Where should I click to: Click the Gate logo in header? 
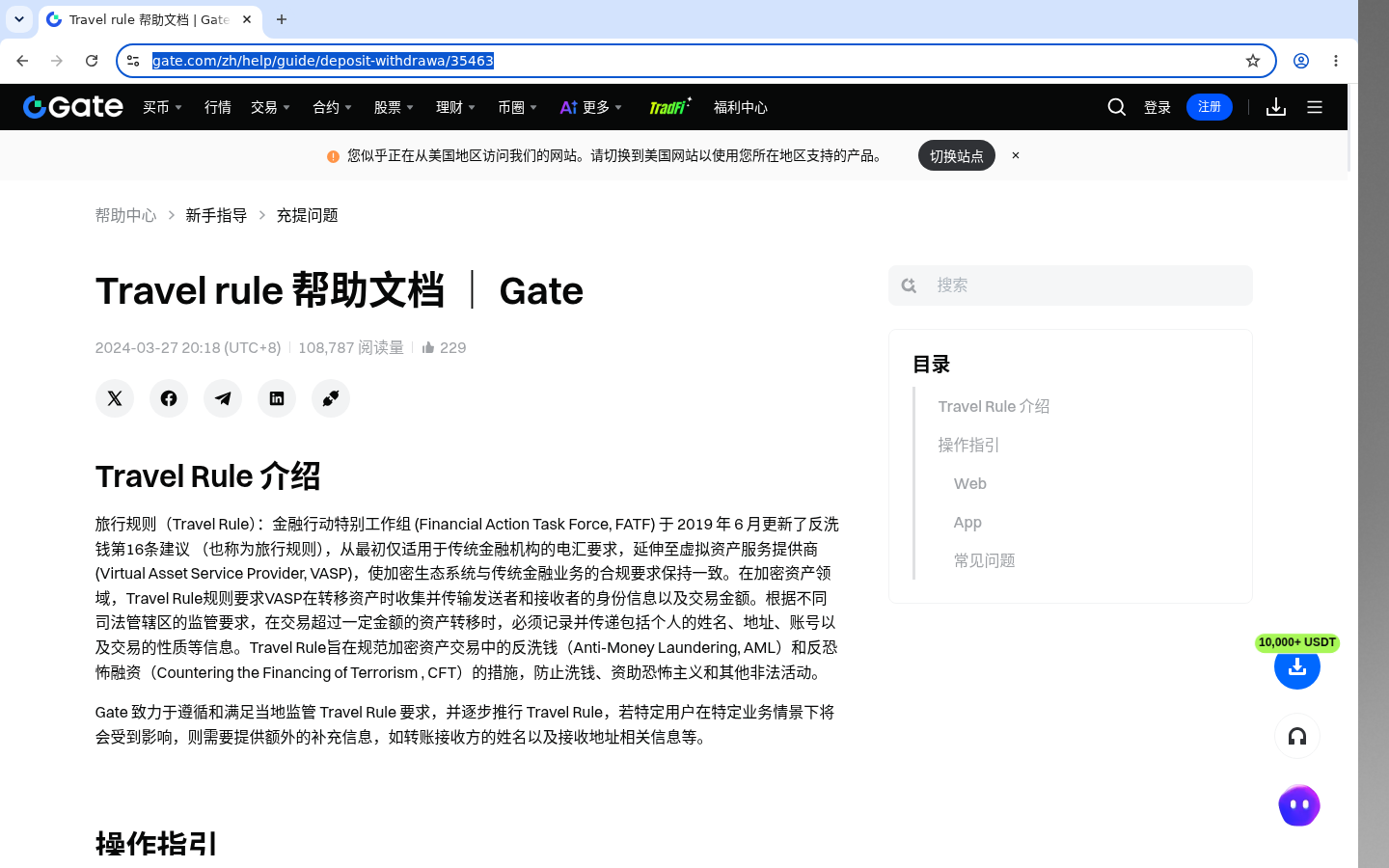pos(73,107)
